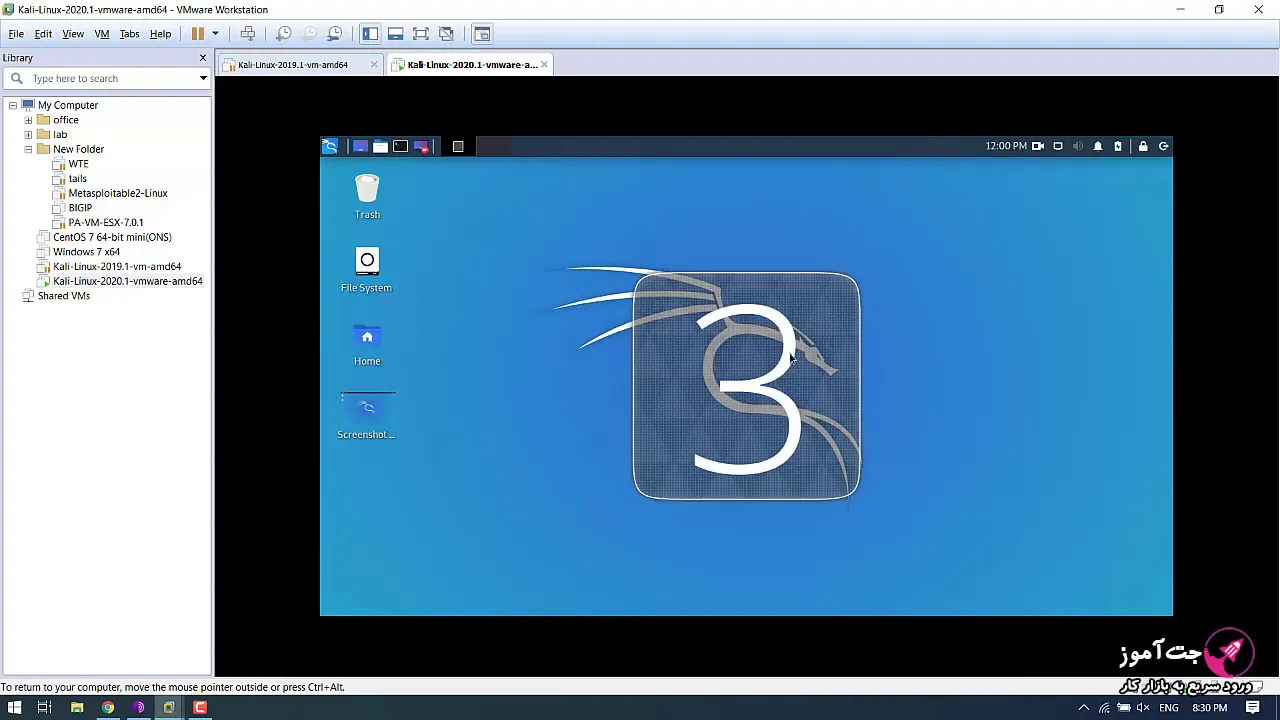The image size is (1280, 720).
Task: Enter full screen mode icon
Action: click(x=421, y=34)
